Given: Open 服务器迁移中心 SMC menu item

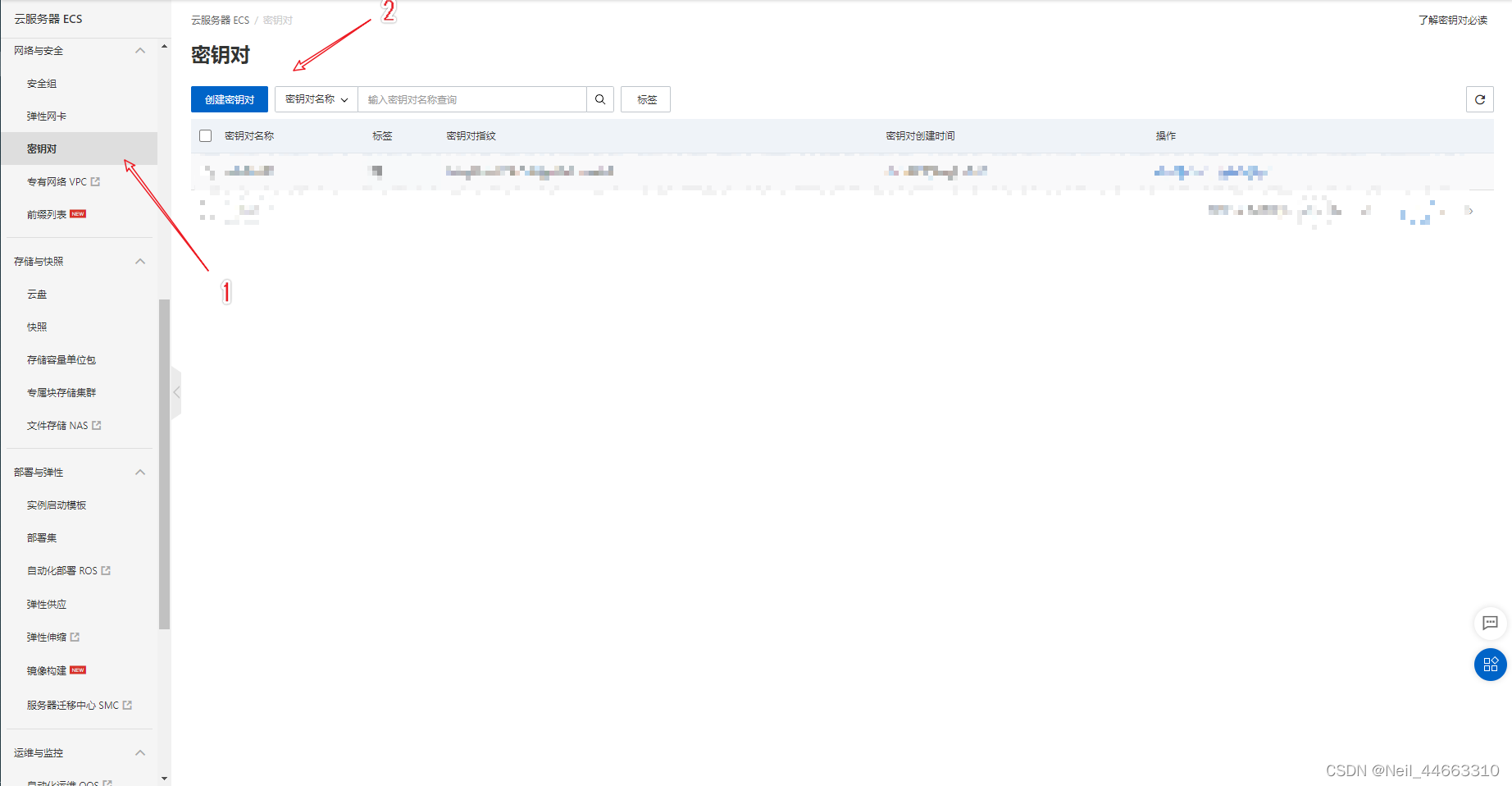Looking at the screenshot, I should click(x=73, y=706).
